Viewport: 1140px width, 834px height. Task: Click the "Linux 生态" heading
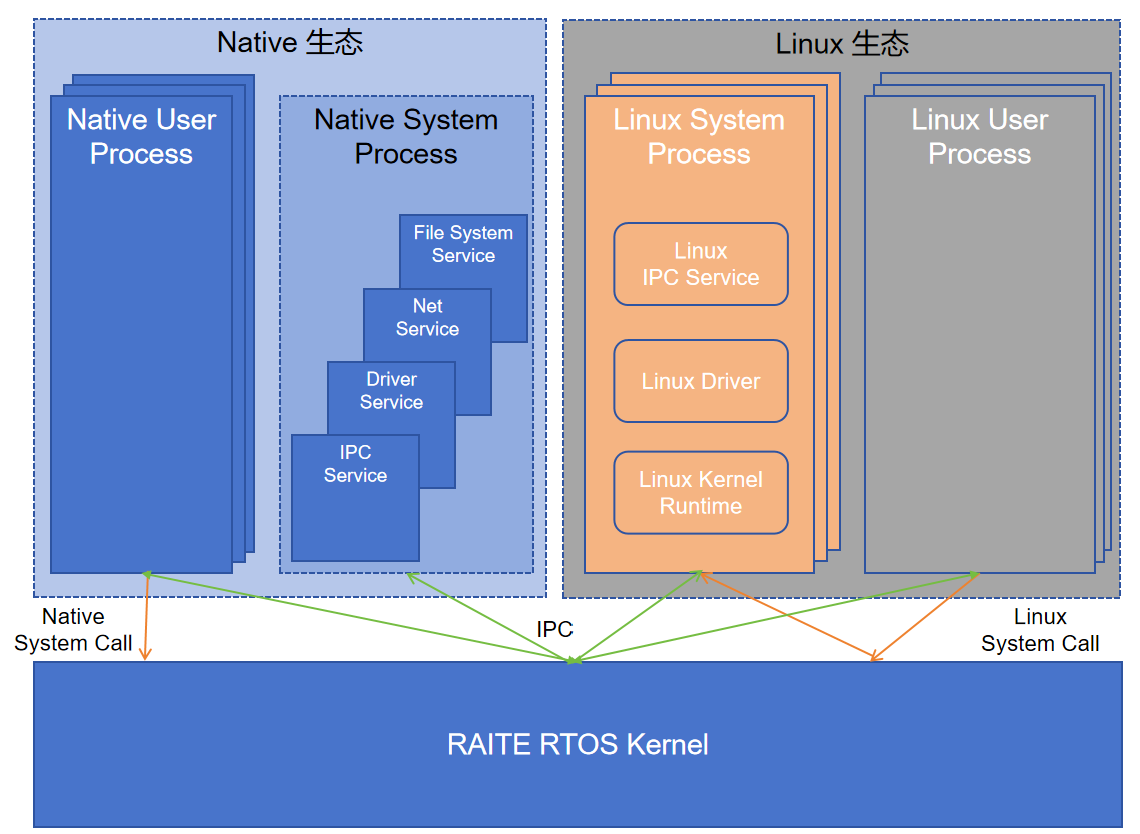[x=842, y=44]
